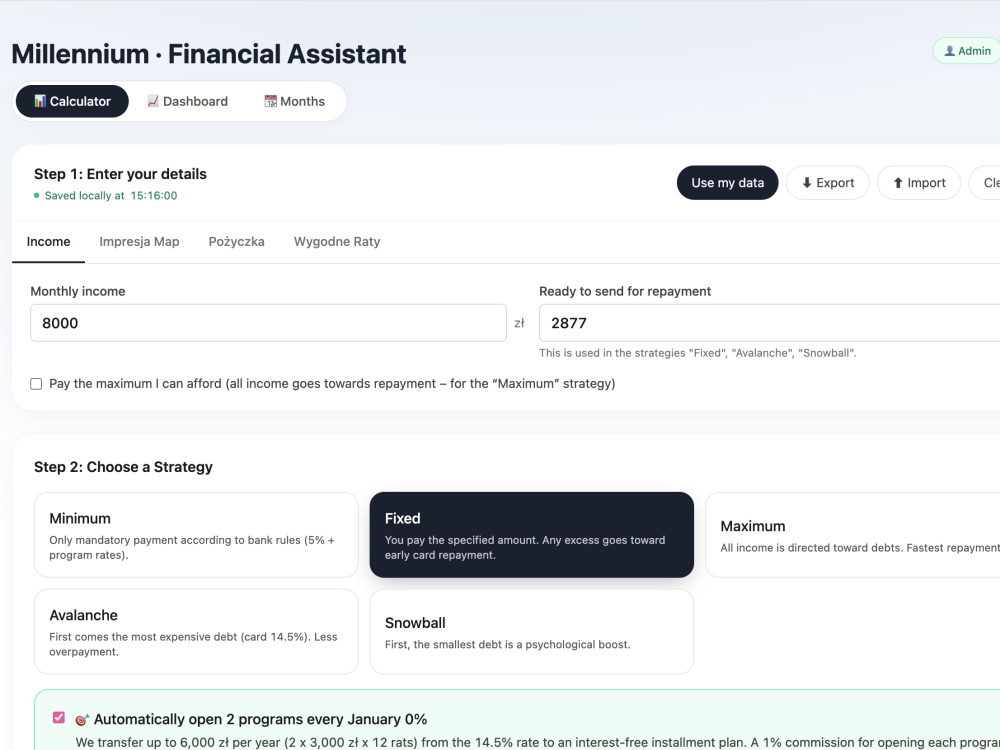Click the Dashboard line chart icon

coord(153,101)
